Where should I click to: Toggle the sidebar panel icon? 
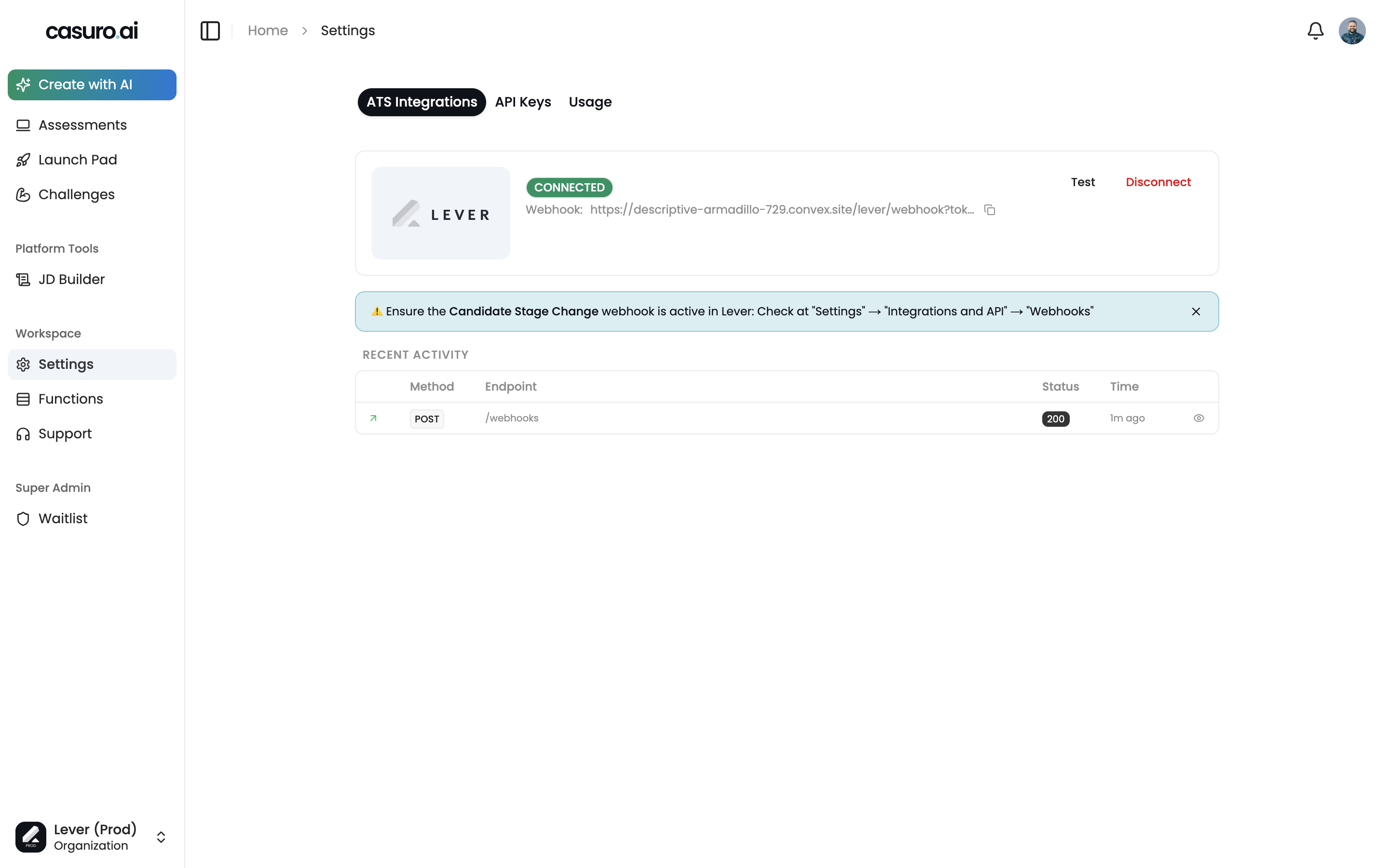[x=210, y=30]
